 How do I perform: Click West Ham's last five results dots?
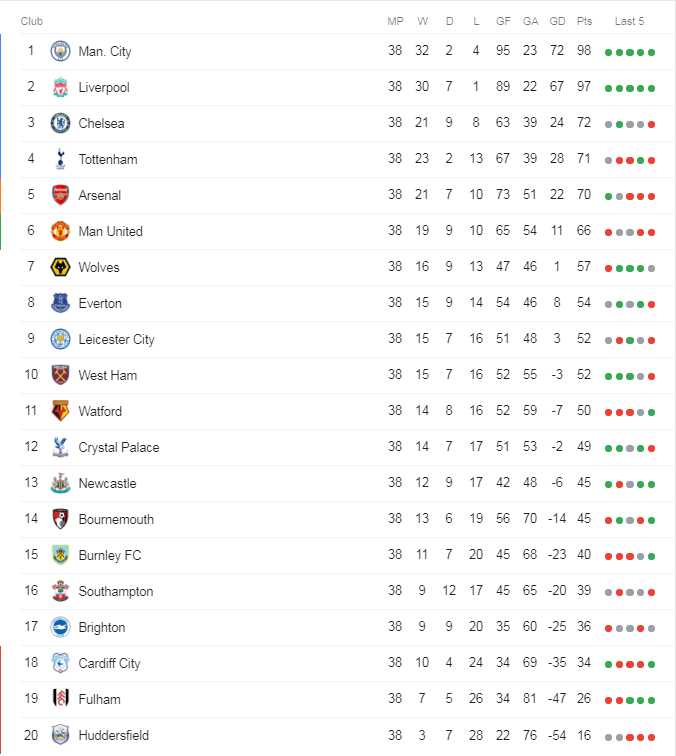630,376
